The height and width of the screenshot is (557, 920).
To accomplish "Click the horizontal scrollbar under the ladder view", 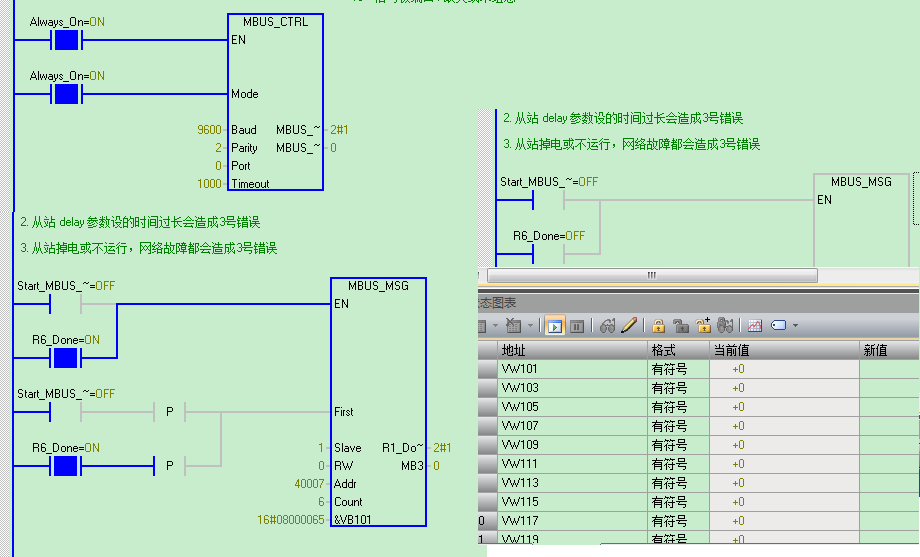I will [652, 275].
